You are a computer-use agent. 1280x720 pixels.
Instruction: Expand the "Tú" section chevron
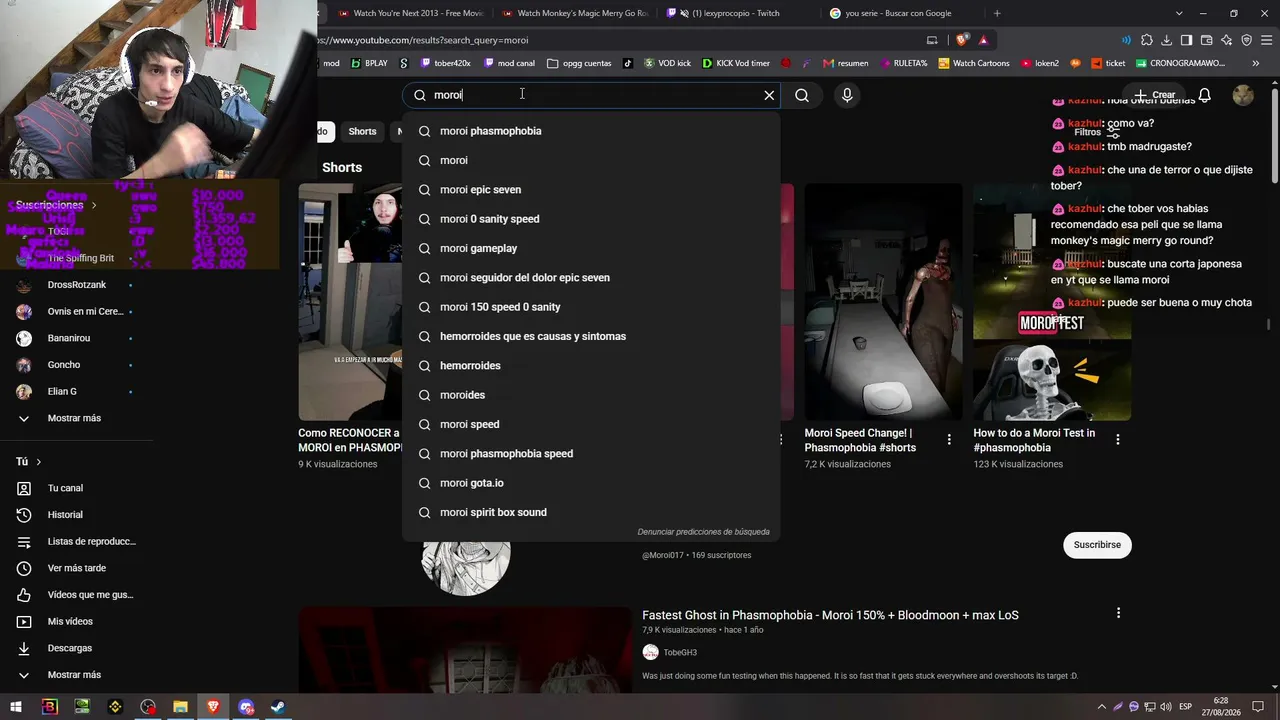pos(38,462)
